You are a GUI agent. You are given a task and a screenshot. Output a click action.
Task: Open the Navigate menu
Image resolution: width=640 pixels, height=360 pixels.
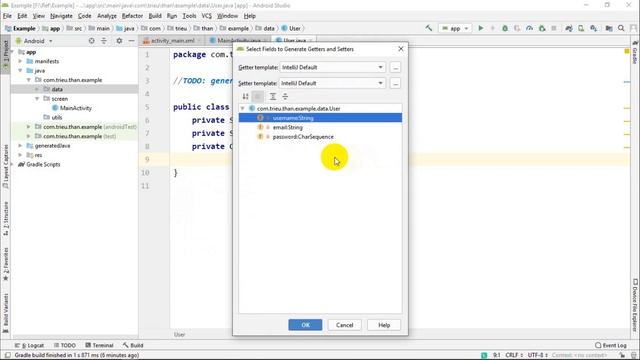click(x=61, y=16)
